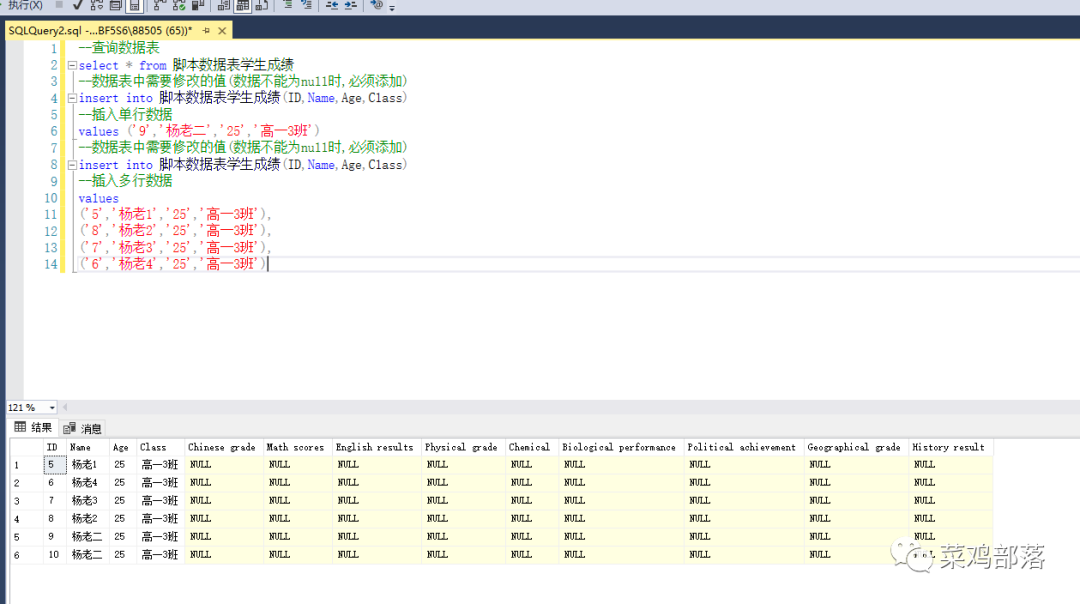Switch to the 结果 results tab
The image size is (1080, 604).
33,427
